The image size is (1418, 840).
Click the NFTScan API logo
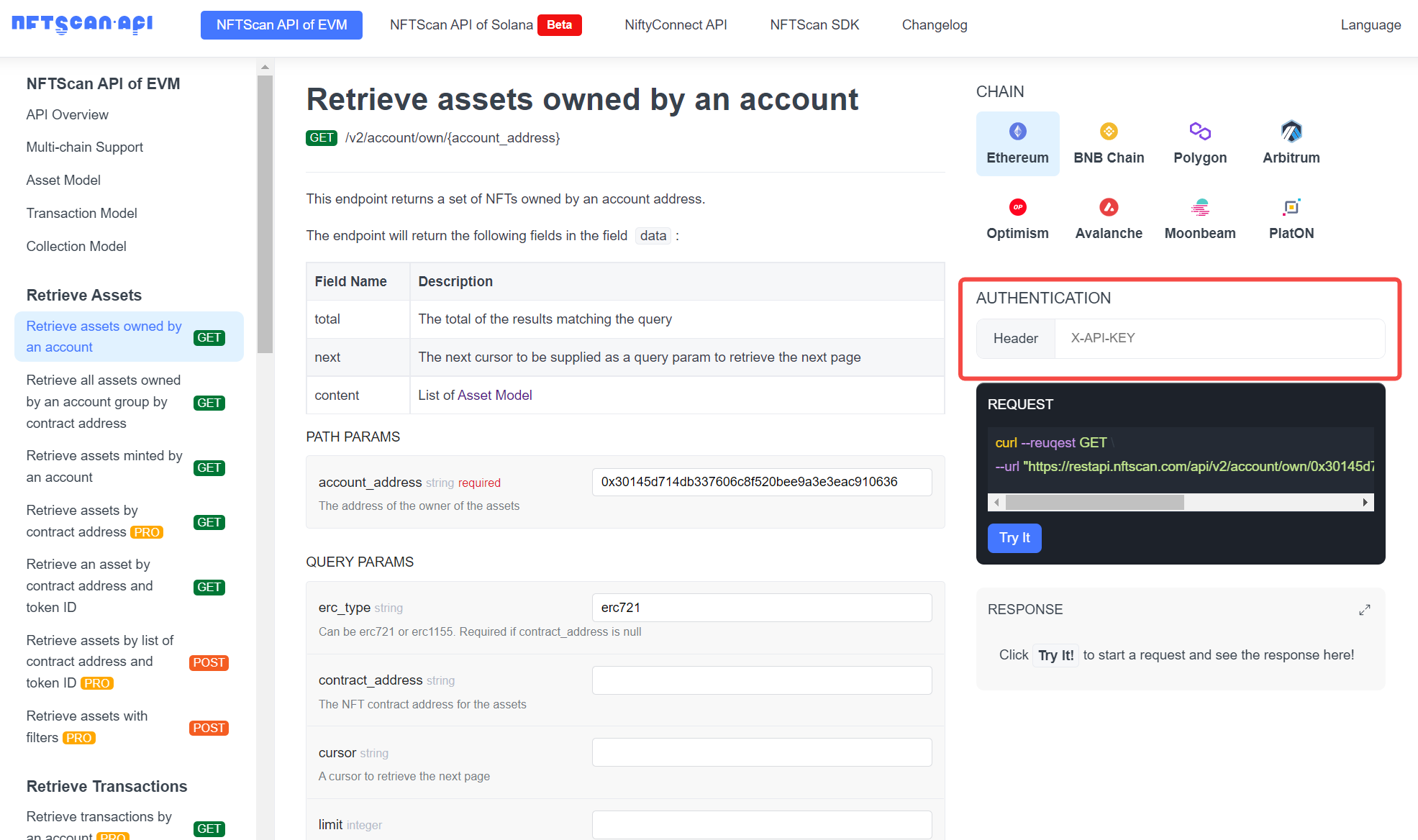[x=82, y=24]
